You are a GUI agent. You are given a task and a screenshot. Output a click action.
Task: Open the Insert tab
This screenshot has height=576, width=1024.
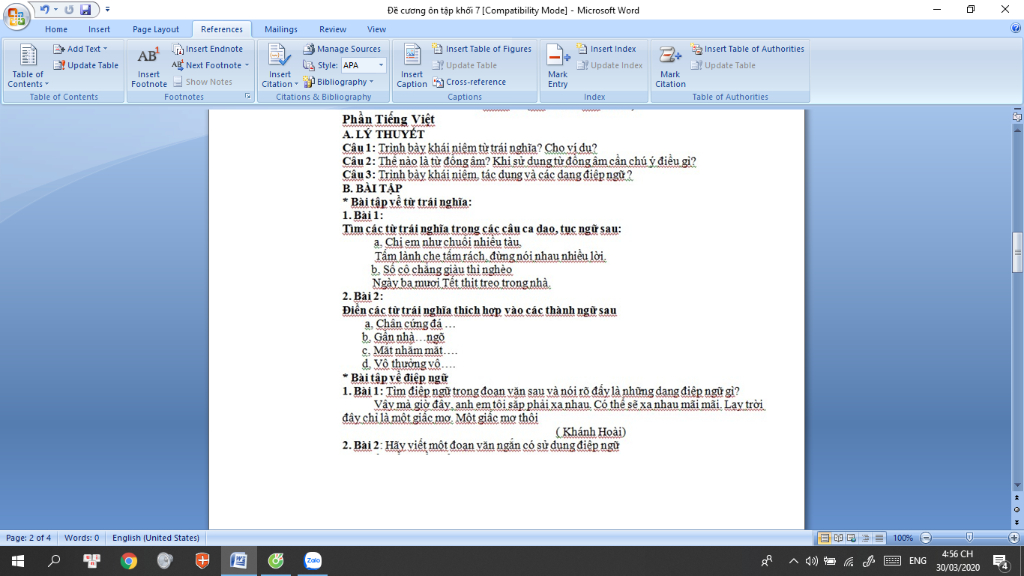pos(99,29)
